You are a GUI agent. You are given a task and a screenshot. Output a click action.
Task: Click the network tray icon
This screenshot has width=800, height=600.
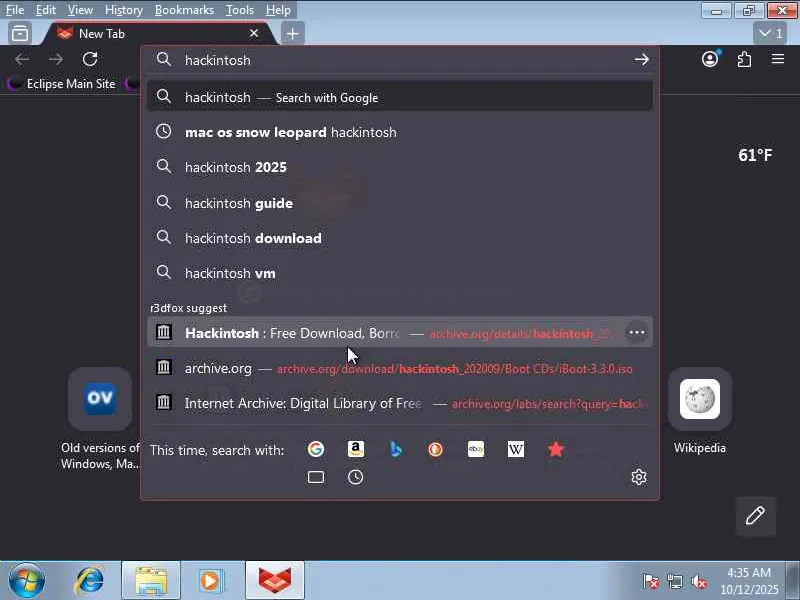675,581
